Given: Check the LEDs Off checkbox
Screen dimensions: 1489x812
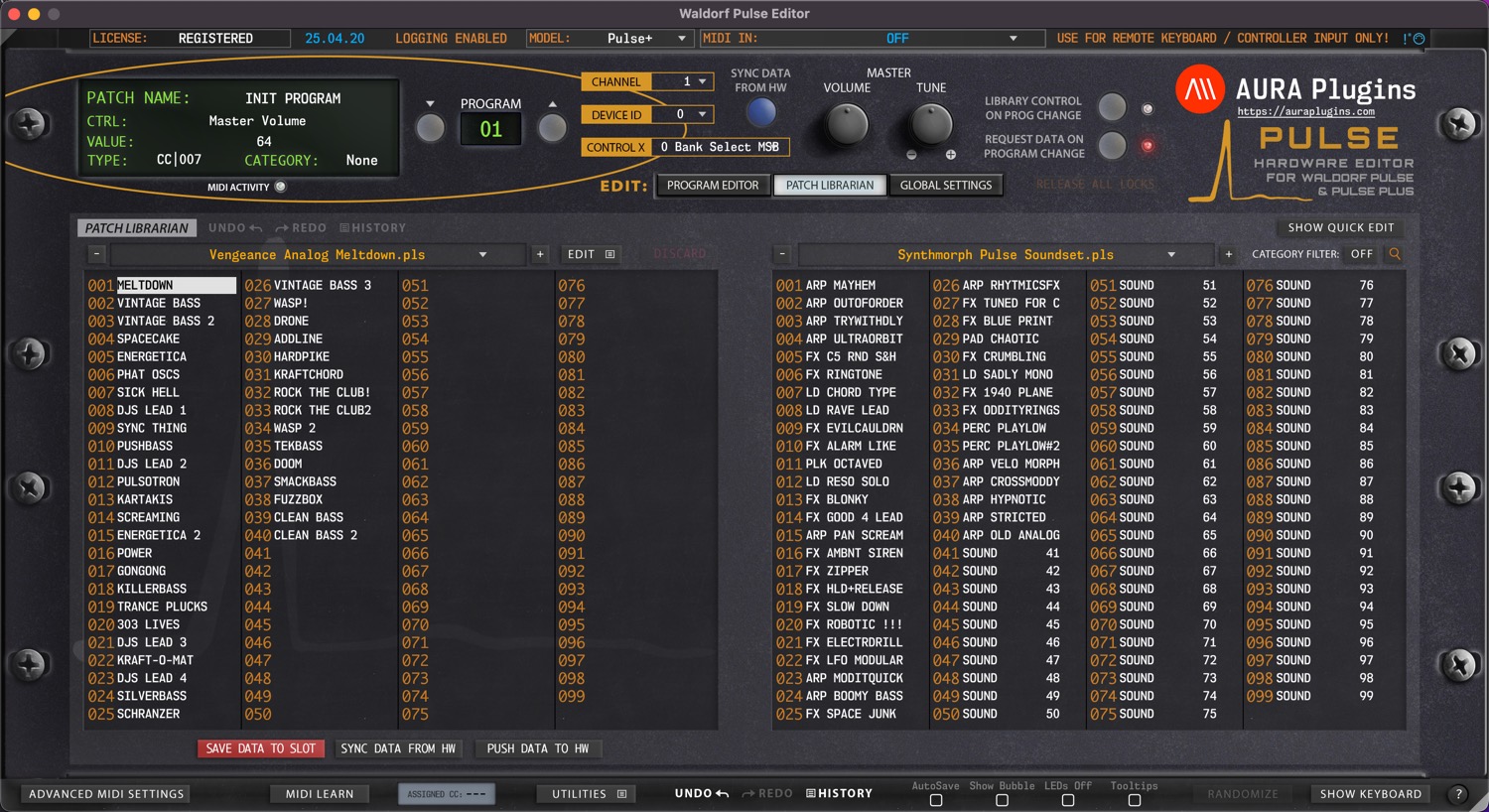Looking at the screenshot, I should (x=1068, y=800).
